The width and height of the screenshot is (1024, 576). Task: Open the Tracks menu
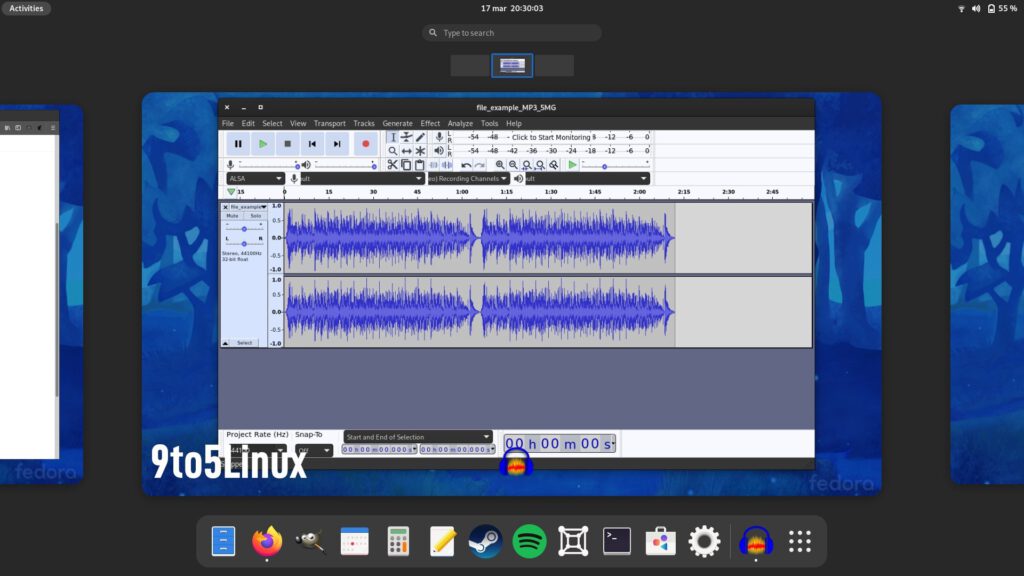click(x=364, y=123)
